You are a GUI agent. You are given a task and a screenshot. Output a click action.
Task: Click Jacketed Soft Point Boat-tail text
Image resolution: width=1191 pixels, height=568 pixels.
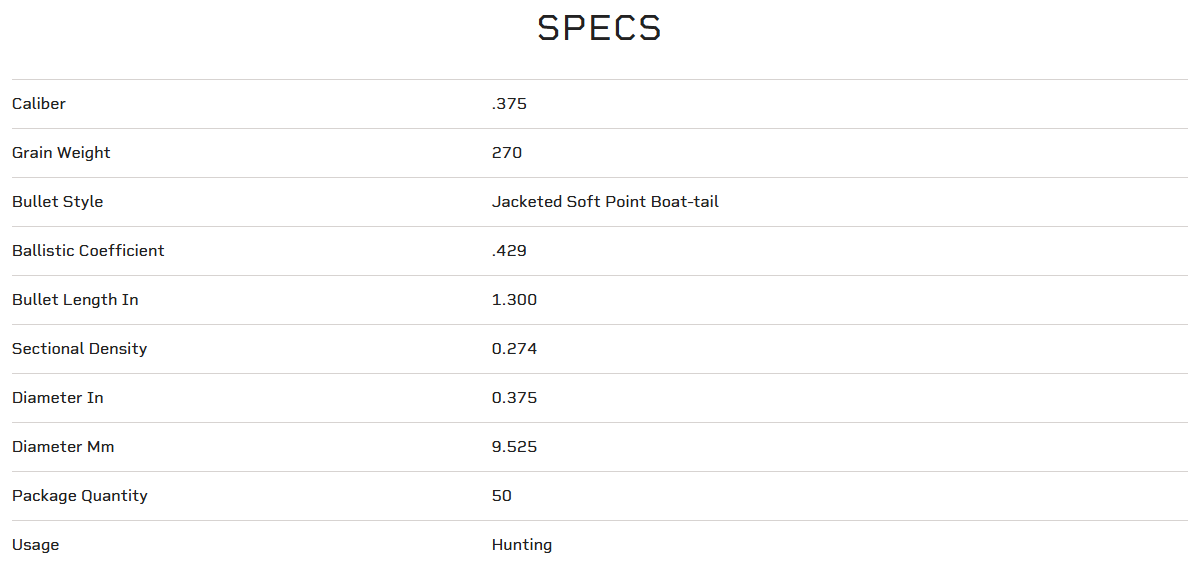(605, 202)
